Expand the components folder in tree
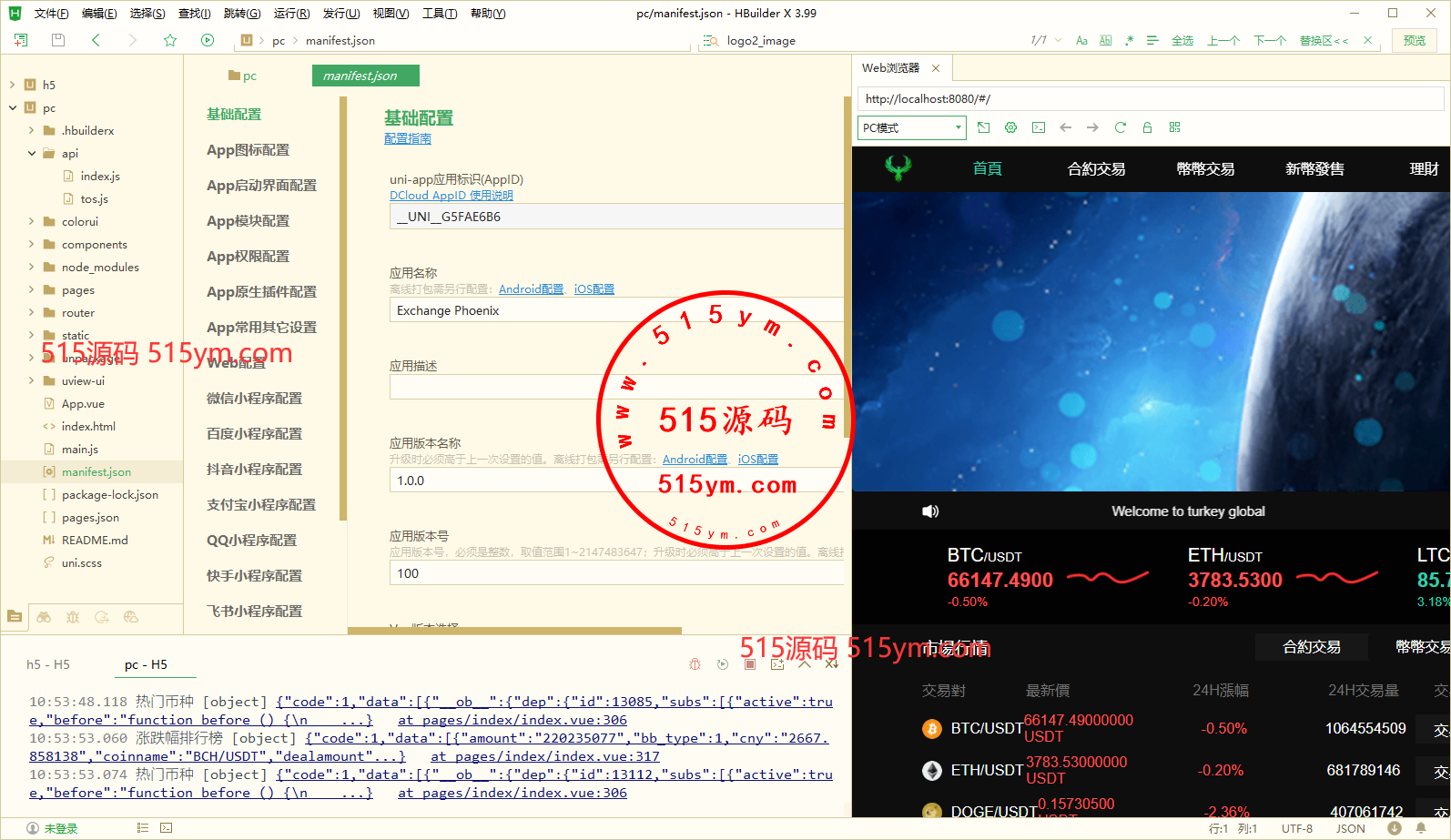The image size is (1451, 840). pos(32,244)
